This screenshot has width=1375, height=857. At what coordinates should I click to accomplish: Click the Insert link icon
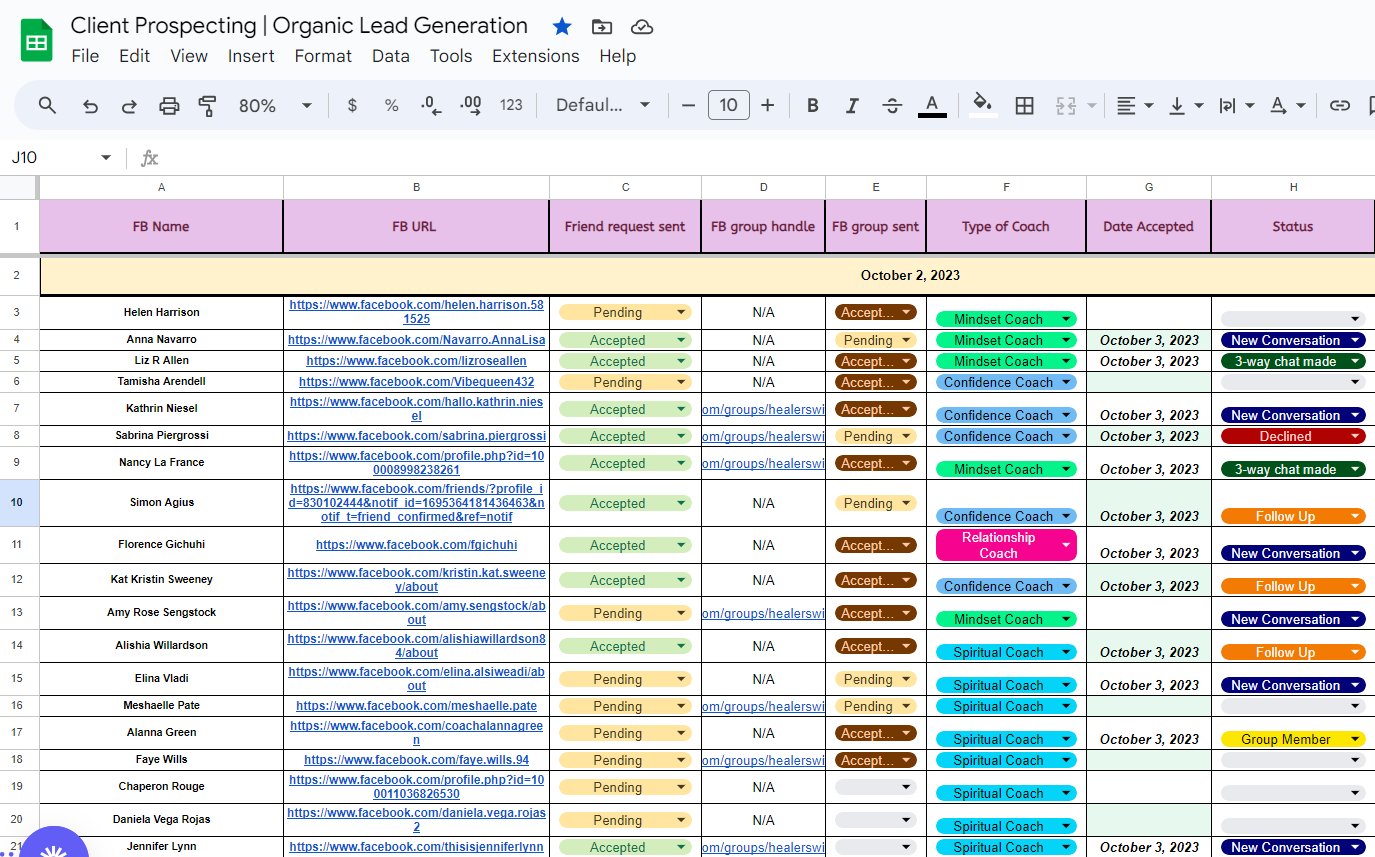[1339, 105]
